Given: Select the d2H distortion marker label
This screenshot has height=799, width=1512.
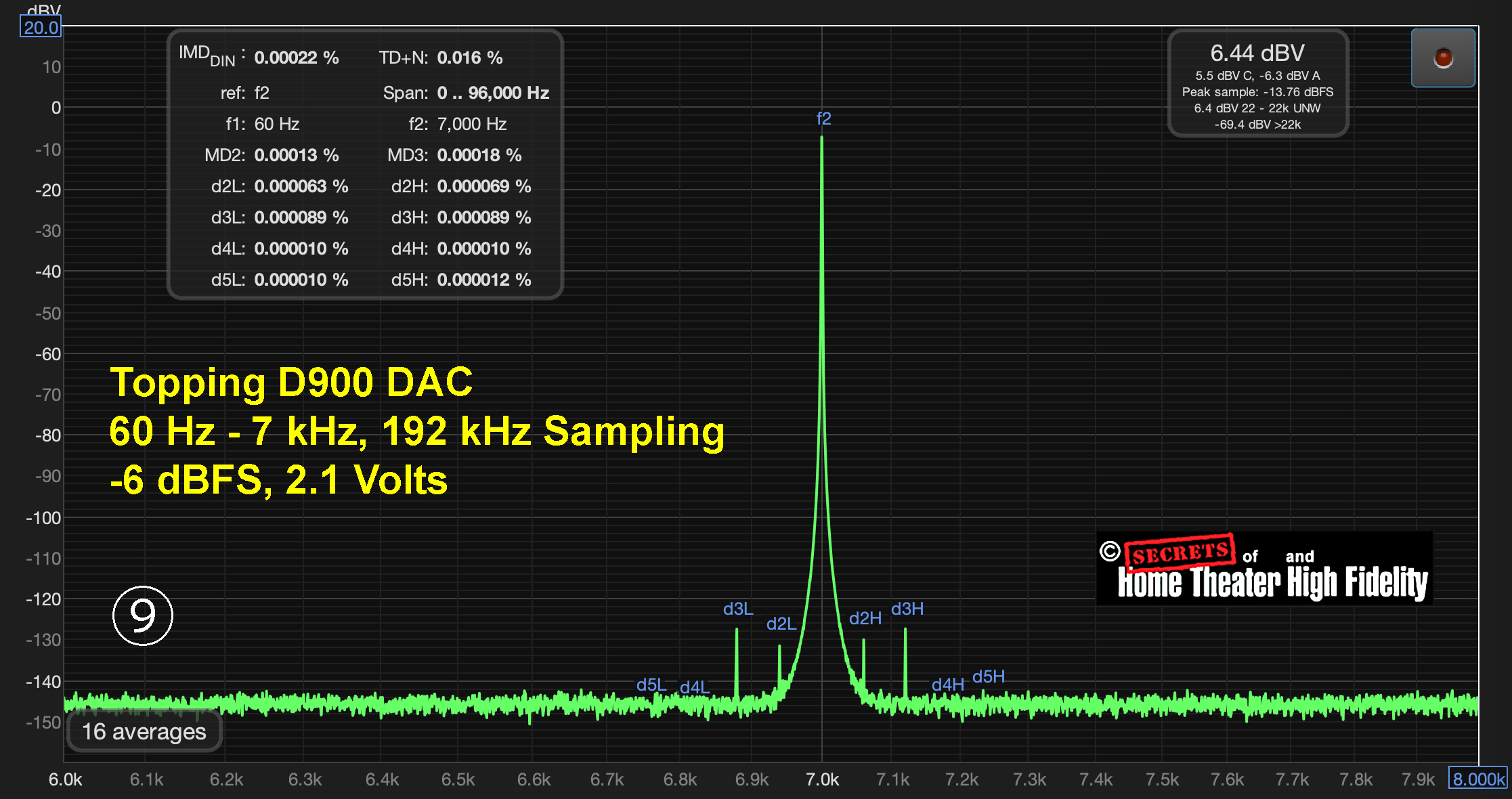Looking at the screenshot, I should [x=865, y=618].
